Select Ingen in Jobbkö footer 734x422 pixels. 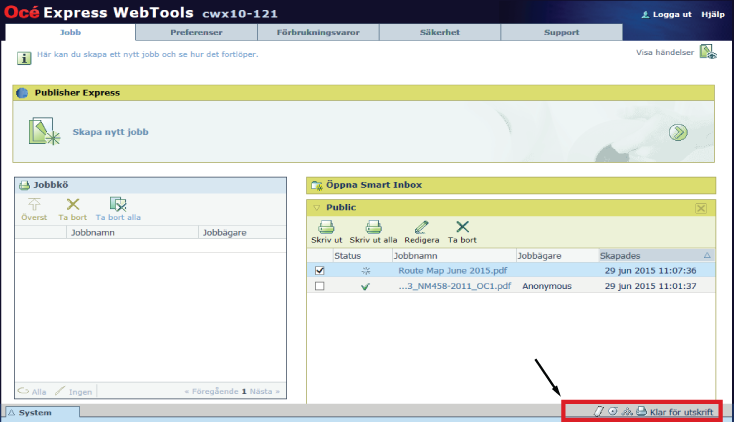tap(73, 392)
